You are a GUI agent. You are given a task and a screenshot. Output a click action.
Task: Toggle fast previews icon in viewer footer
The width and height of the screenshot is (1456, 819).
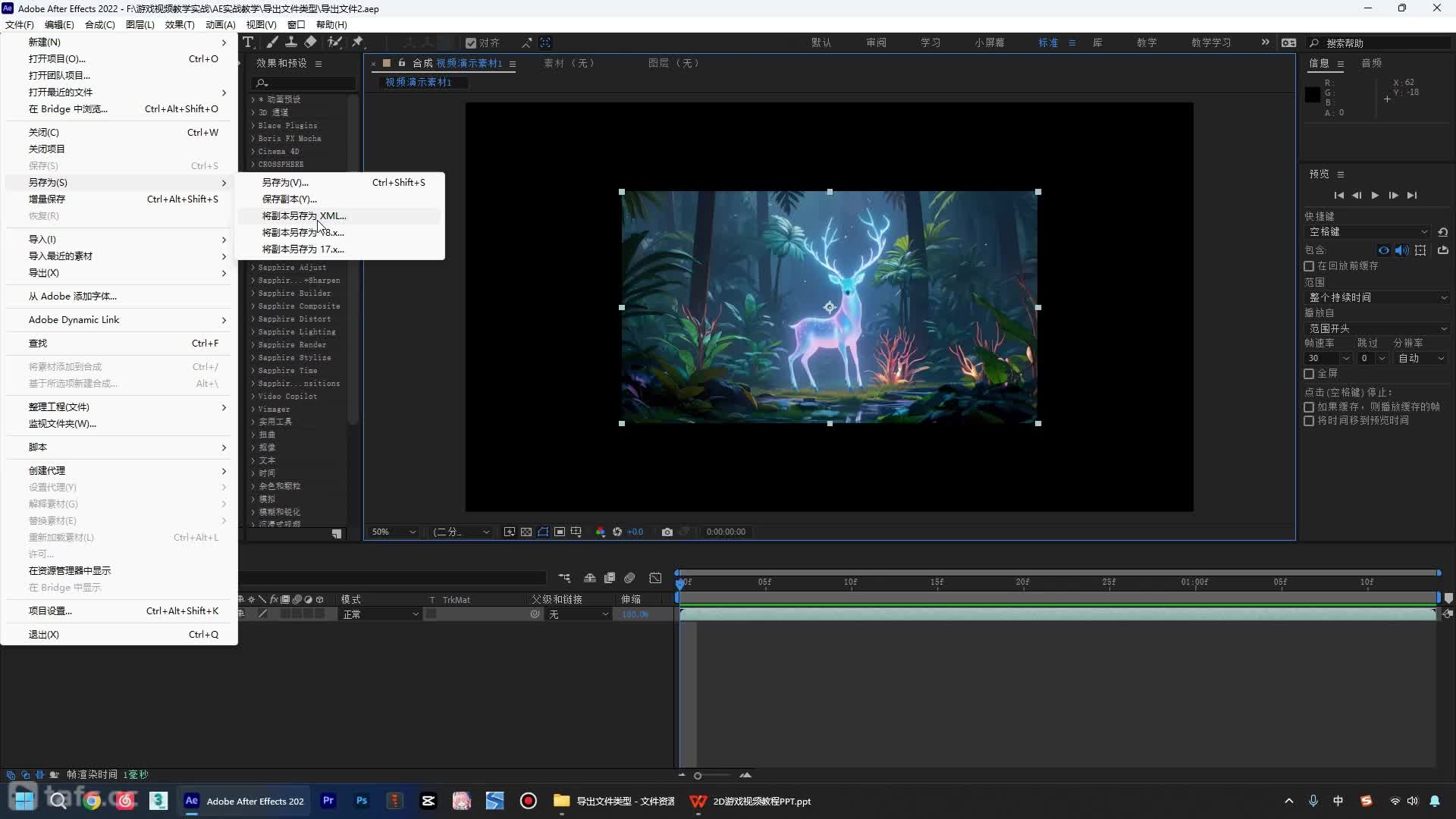click(x=510, y=532)
